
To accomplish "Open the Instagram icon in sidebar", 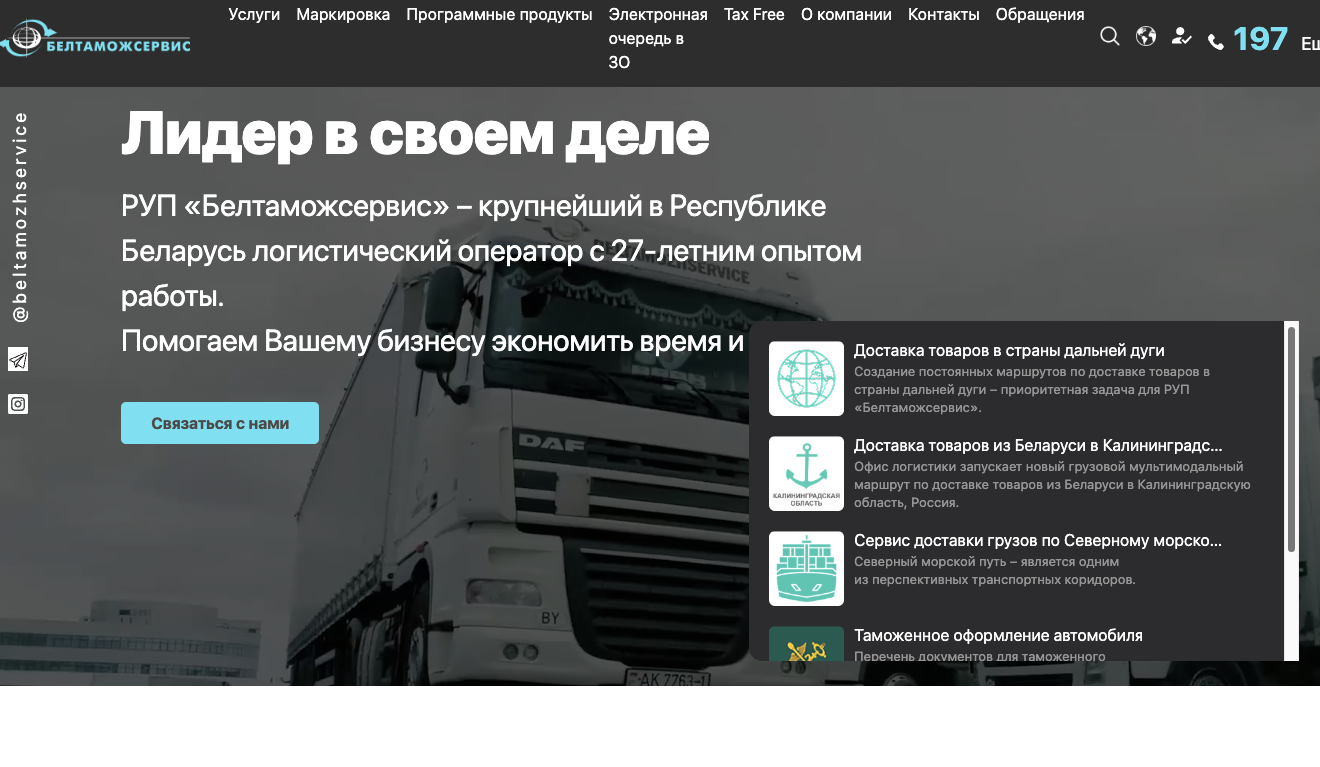I will [x=18, y=404].
